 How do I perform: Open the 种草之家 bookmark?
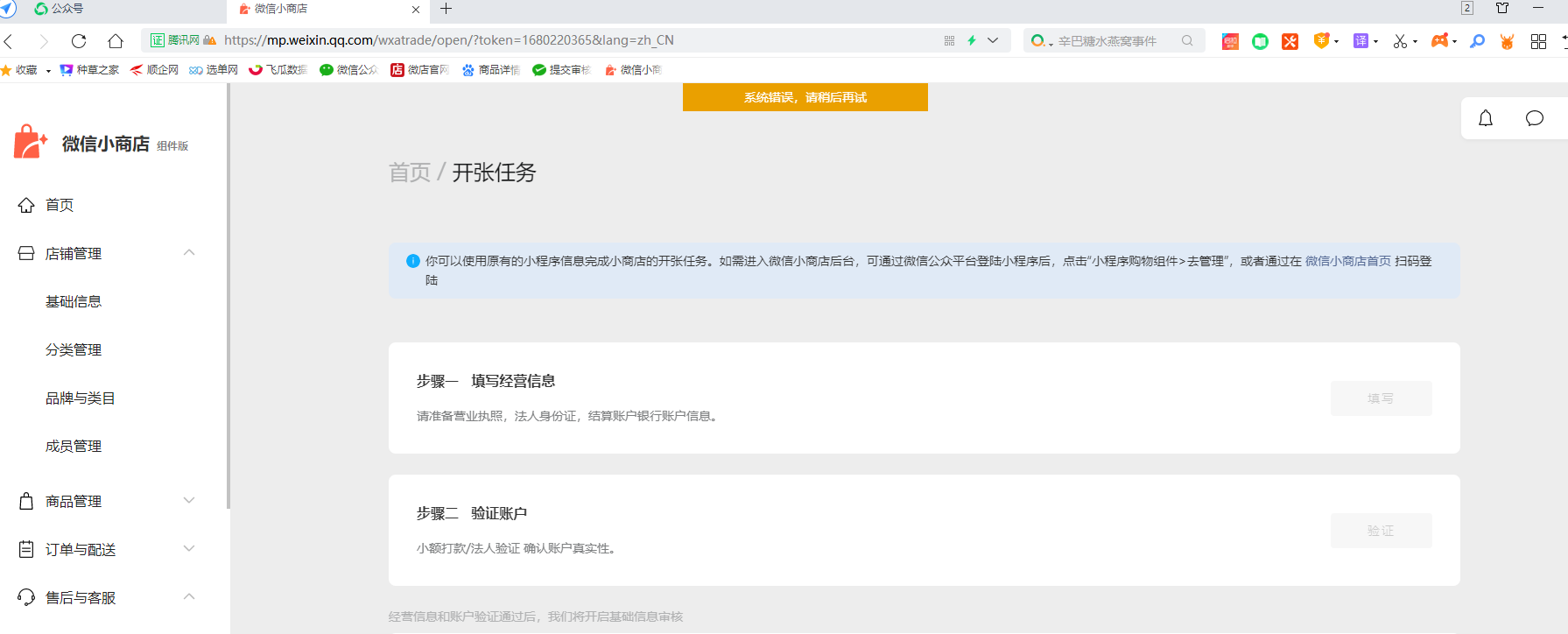click(x=89, y=70)
